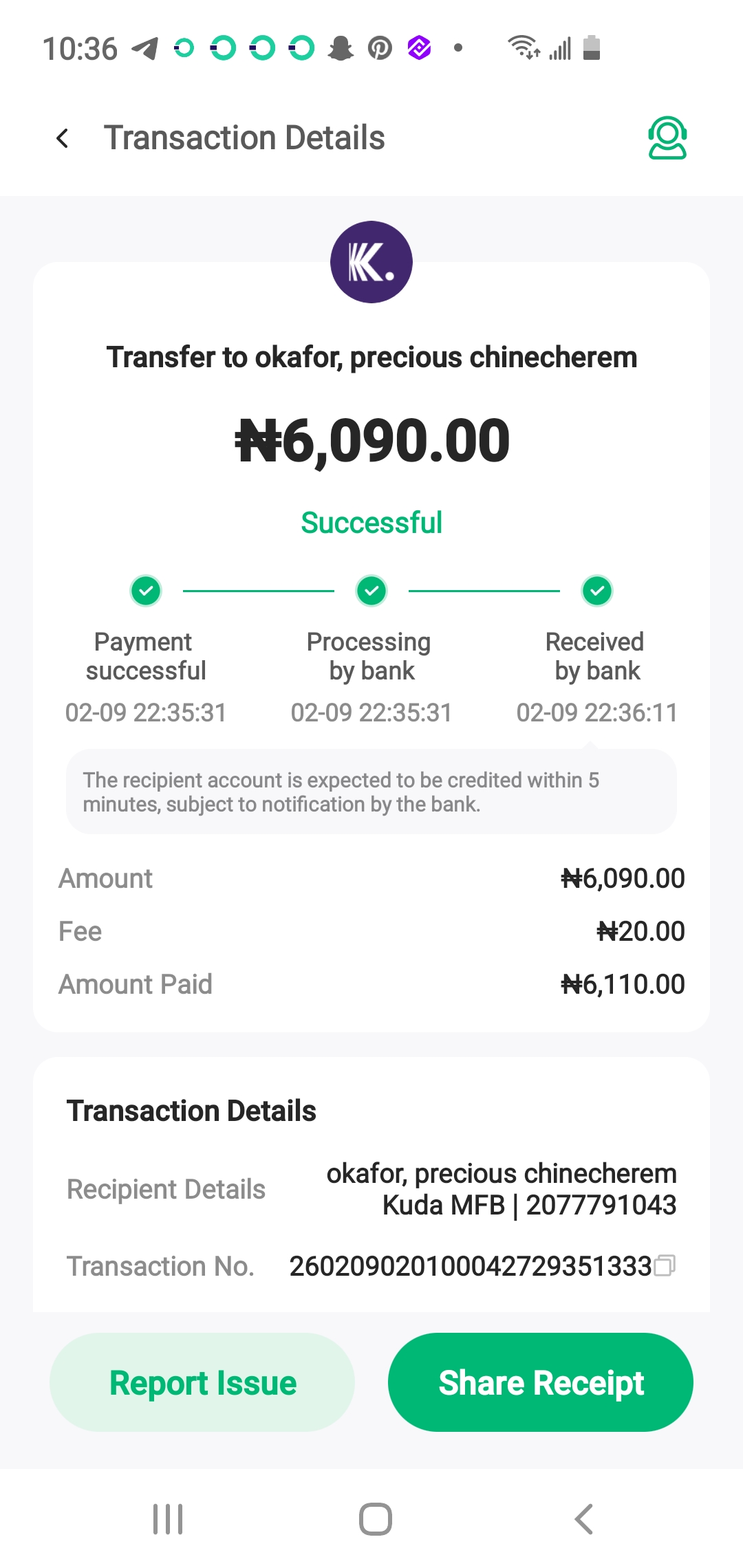Tap the back arrow in header
The image size is (743, 1568).
63,138
